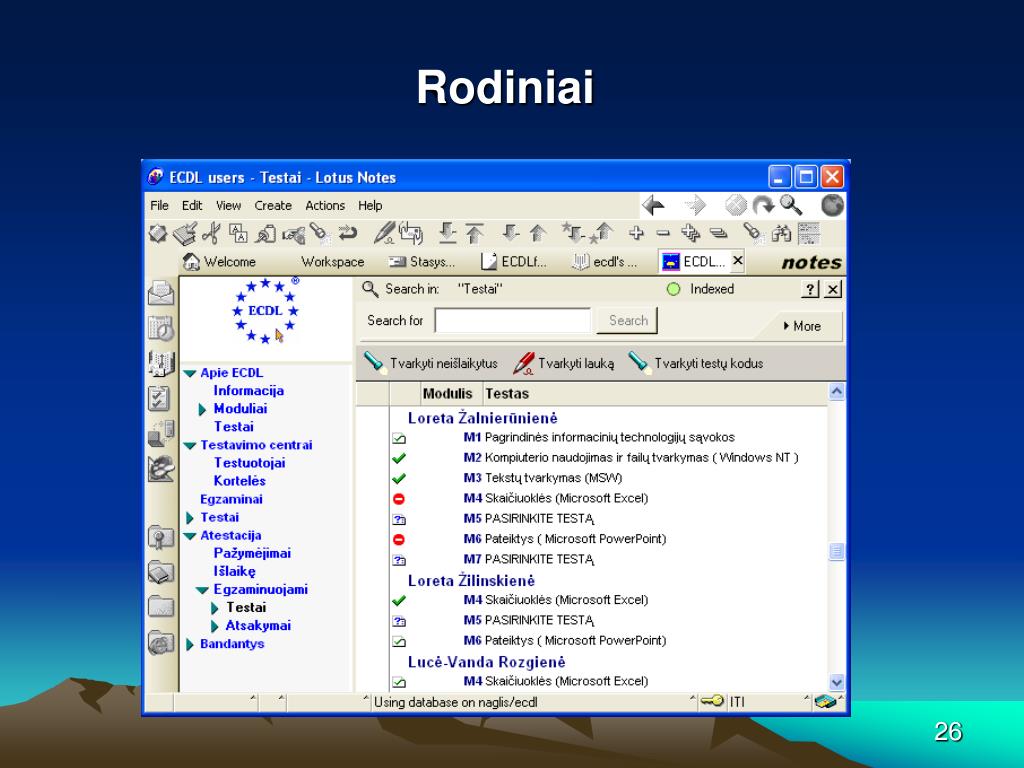1024x768 pixels.
Task: Open the Replicator bookmark icon
Action: 161,433
